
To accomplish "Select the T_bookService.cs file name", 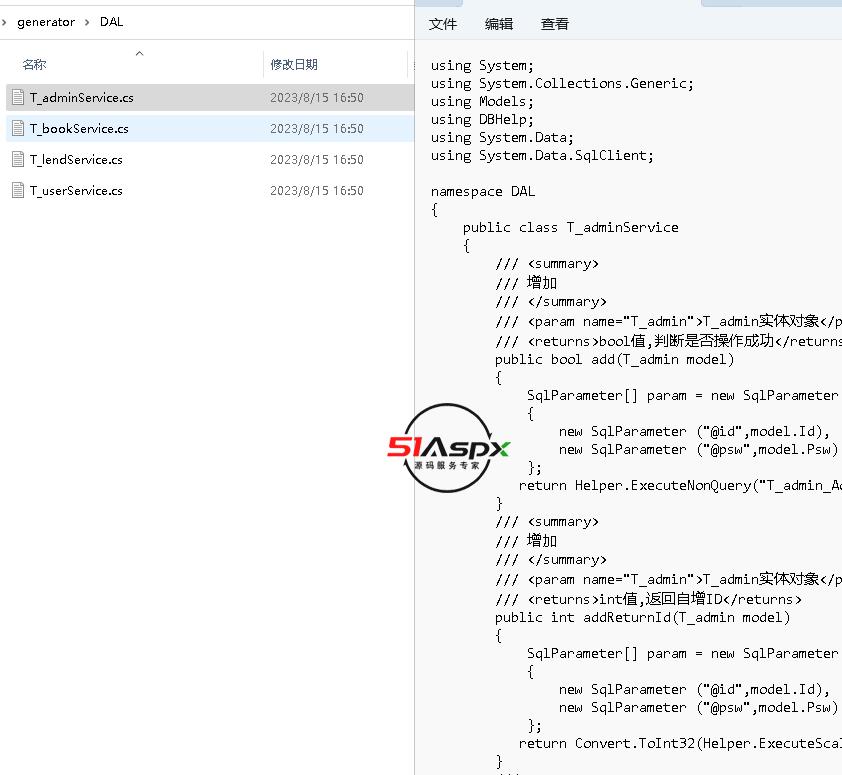I will (x=79, y=128).
